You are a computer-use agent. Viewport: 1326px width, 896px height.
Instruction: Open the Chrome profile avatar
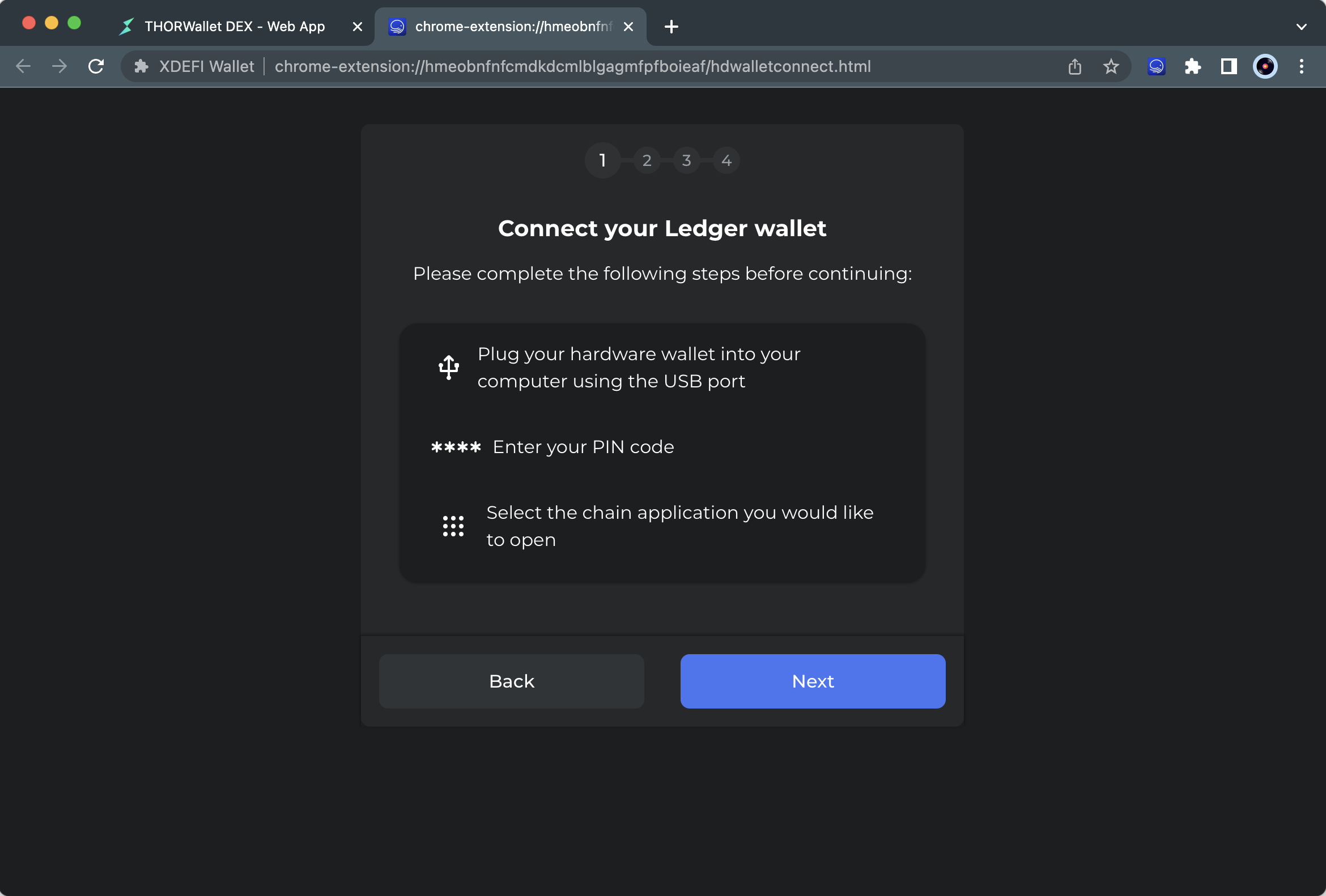tap(1264, 67)
